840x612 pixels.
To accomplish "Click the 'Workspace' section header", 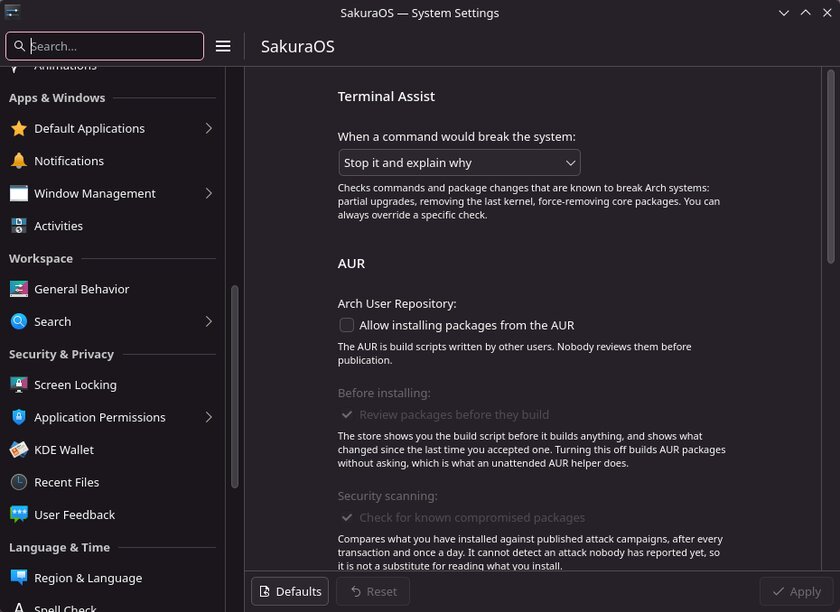I will pyautogui.click(x=41, y=258).
